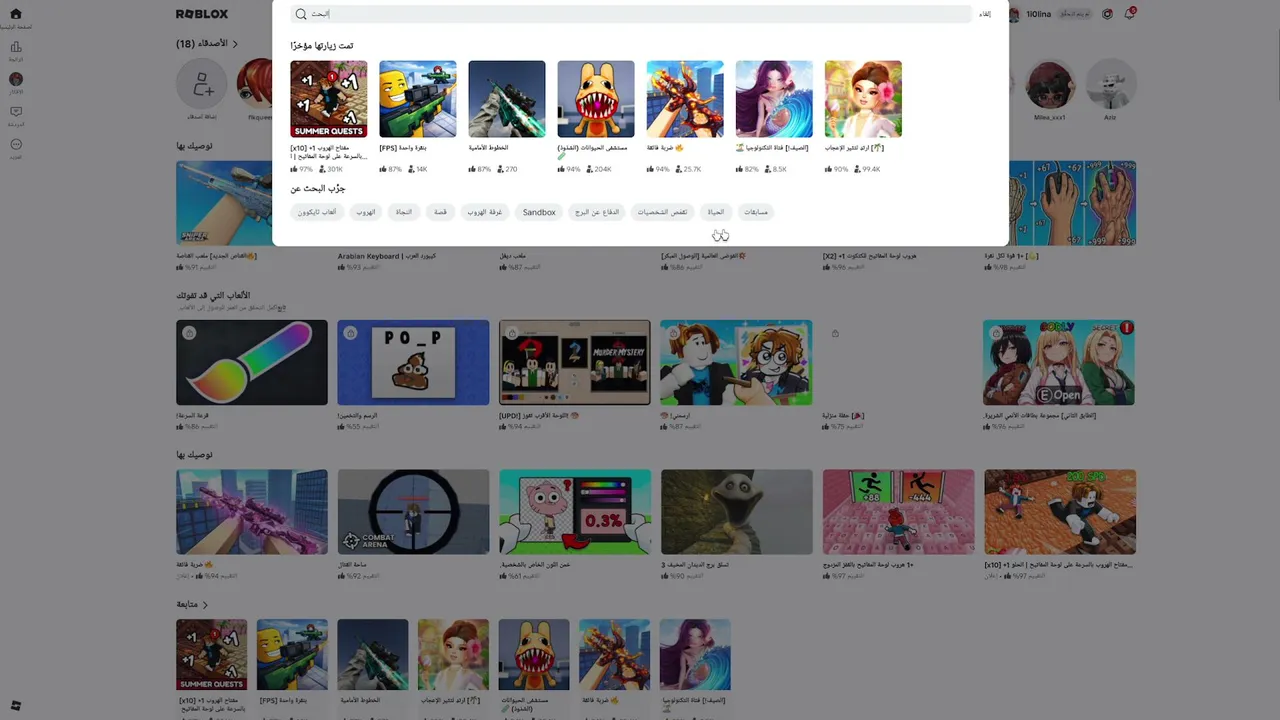The height and width of the screenshot is (720, 1280).
Task: Open the mouse-clicking hands +999 game card
Action: click(1072, 203)
